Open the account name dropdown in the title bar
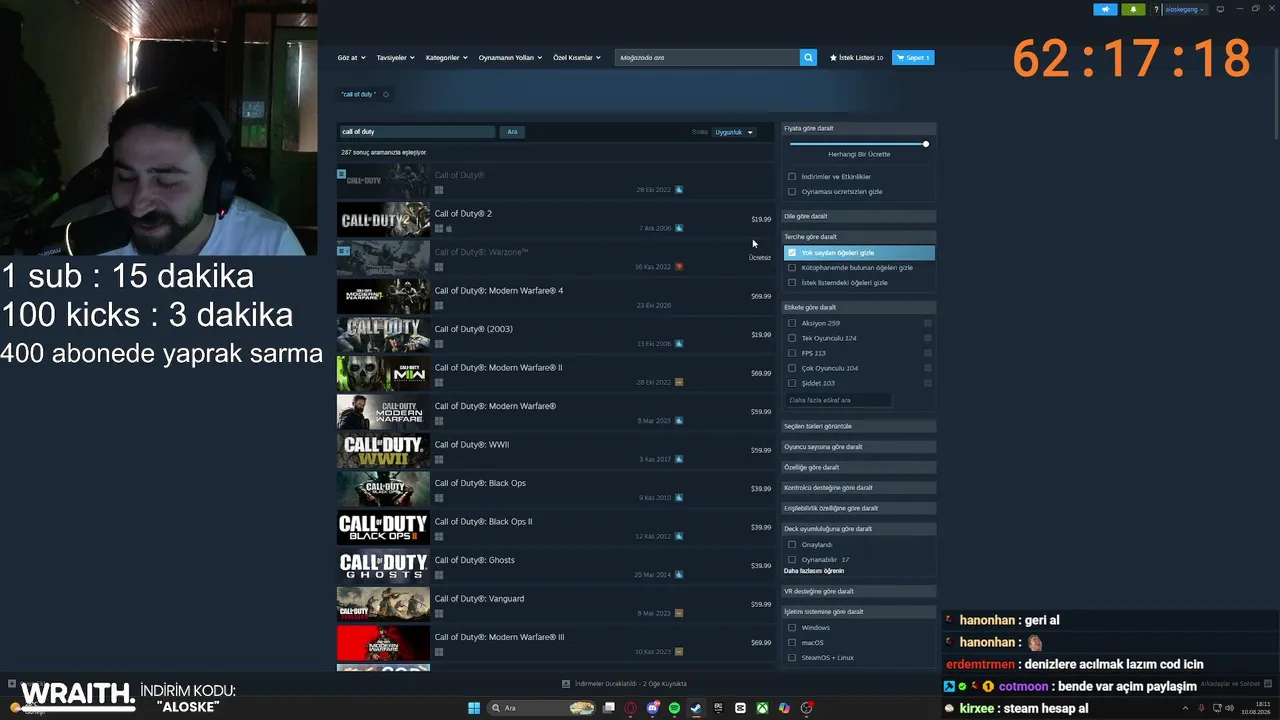 point(1185,9)
